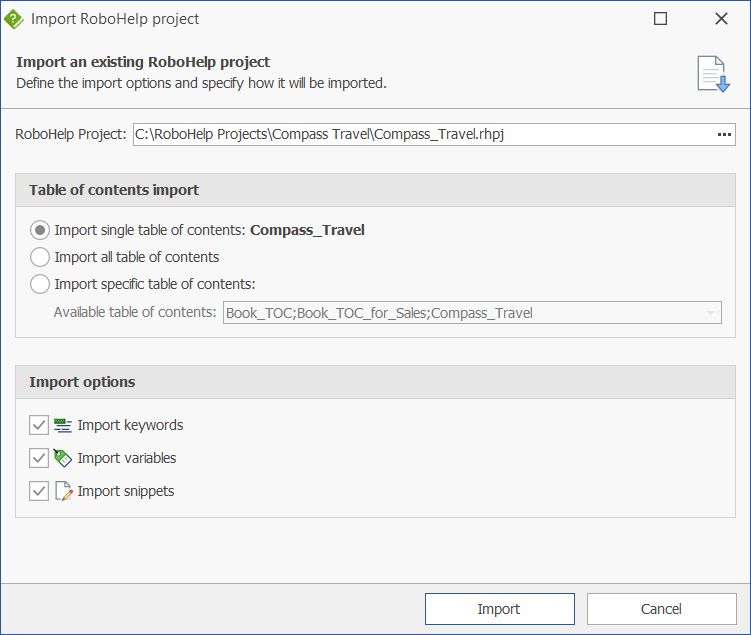Select Import single table of contents option
Viewport: 751px width, 635px height.
pyautogui.click(x=40, y=230)
